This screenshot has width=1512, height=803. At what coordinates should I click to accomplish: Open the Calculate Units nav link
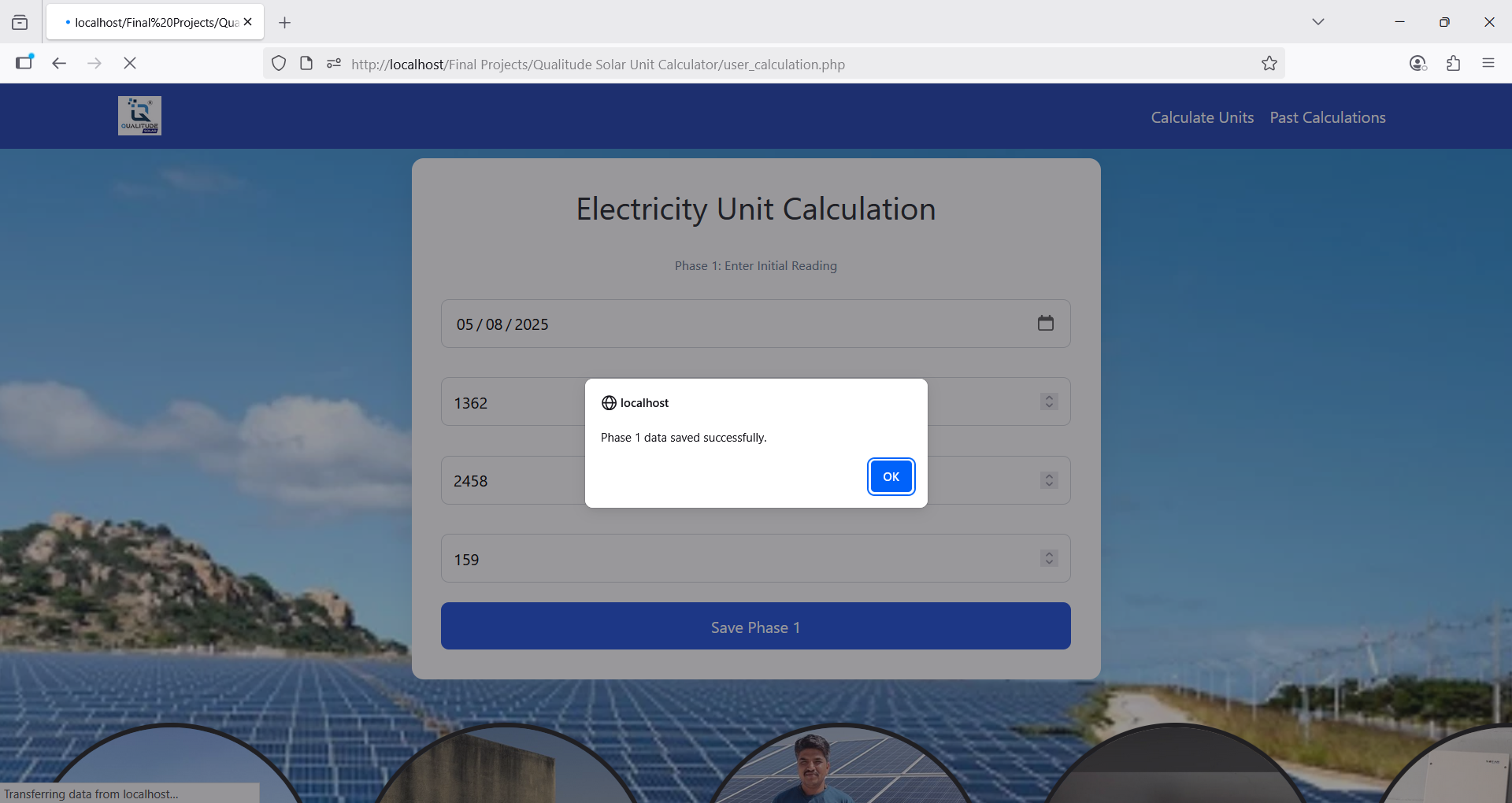click(1202, 117)
